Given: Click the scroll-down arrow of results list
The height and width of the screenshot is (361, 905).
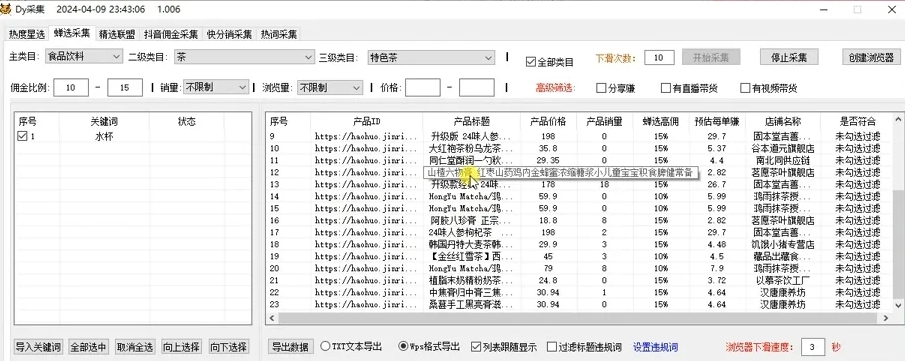Looking at the screenshot, I should point(897,305).
